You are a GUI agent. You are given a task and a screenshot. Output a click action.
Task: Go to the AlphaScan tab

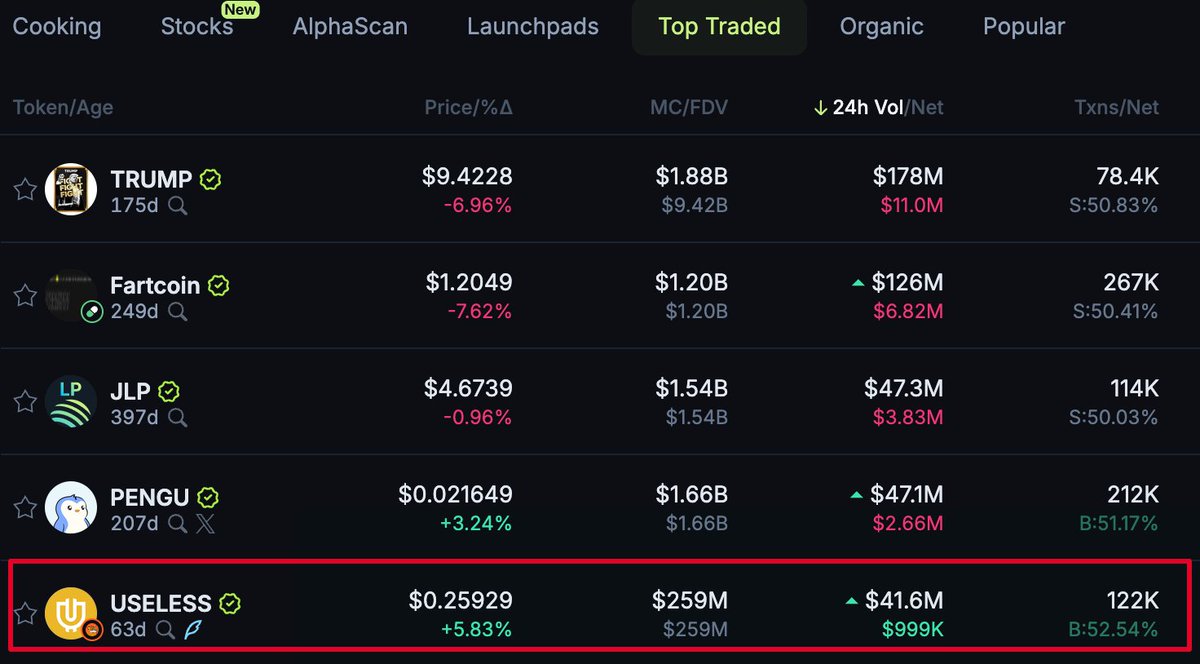pyautogui.click(x=350, y=26)
